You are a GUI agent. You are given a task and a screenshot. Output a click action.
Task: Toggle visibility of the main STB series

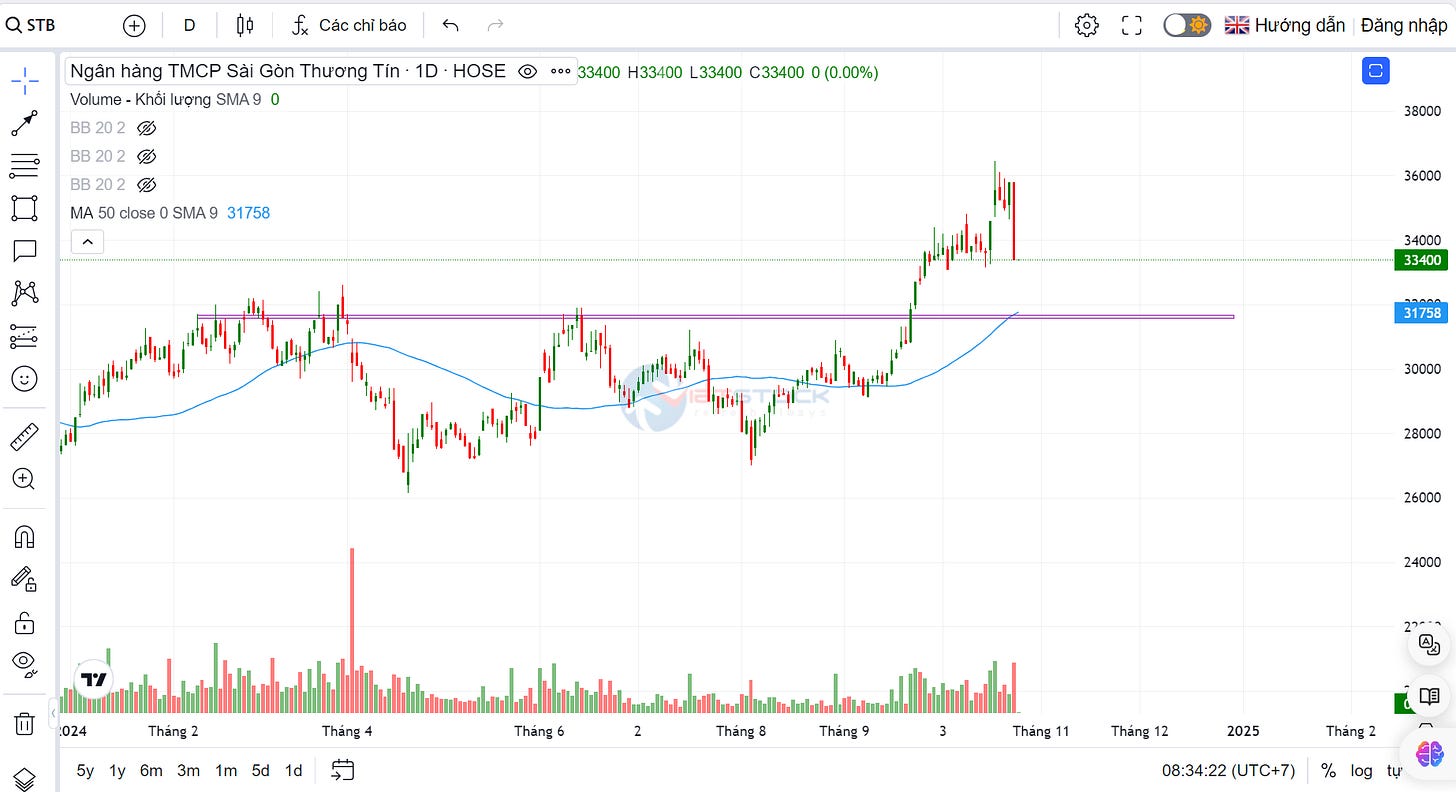(528, 71)
